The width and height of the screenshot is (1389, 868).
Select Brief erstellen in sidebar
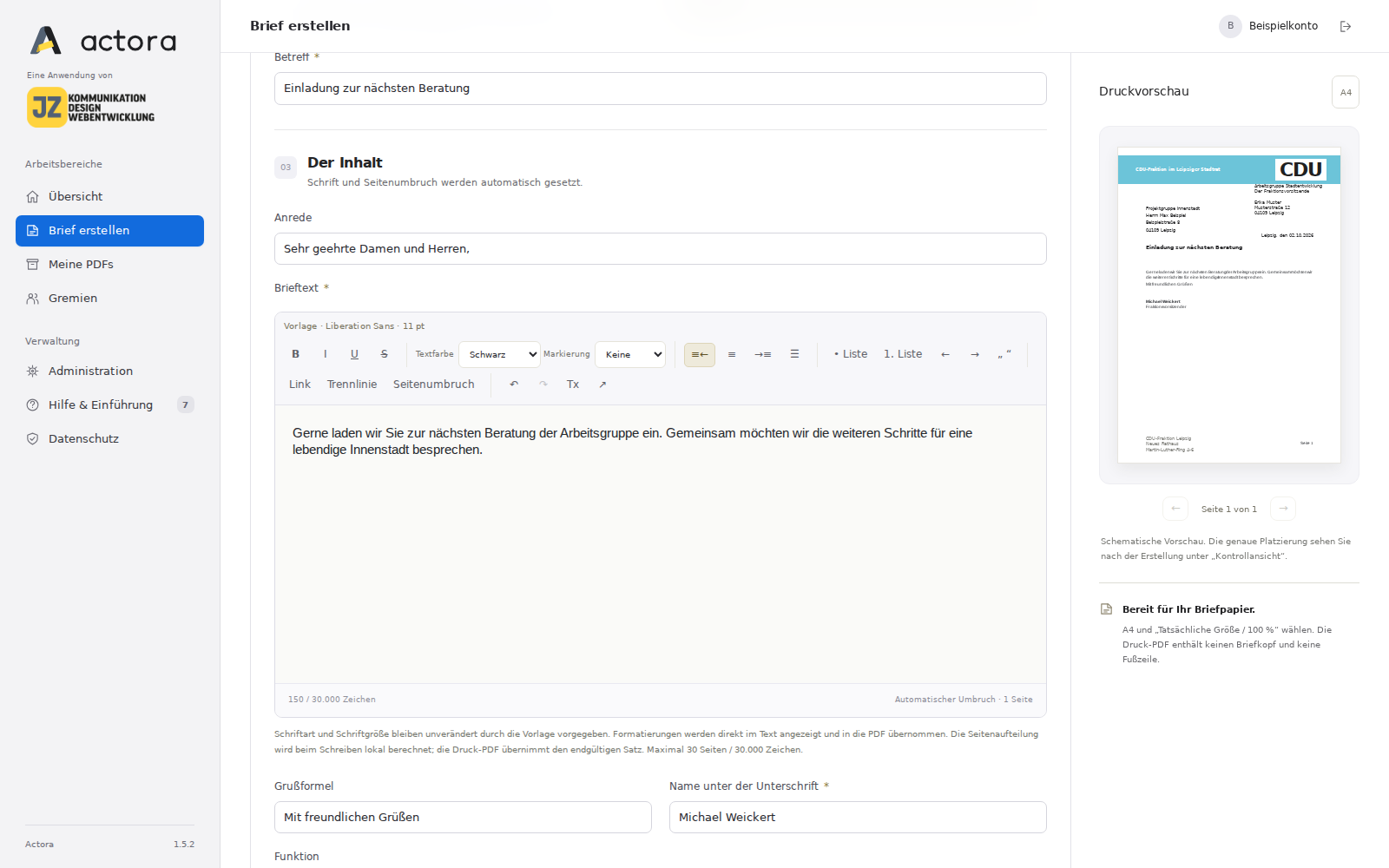click(109, 230)
